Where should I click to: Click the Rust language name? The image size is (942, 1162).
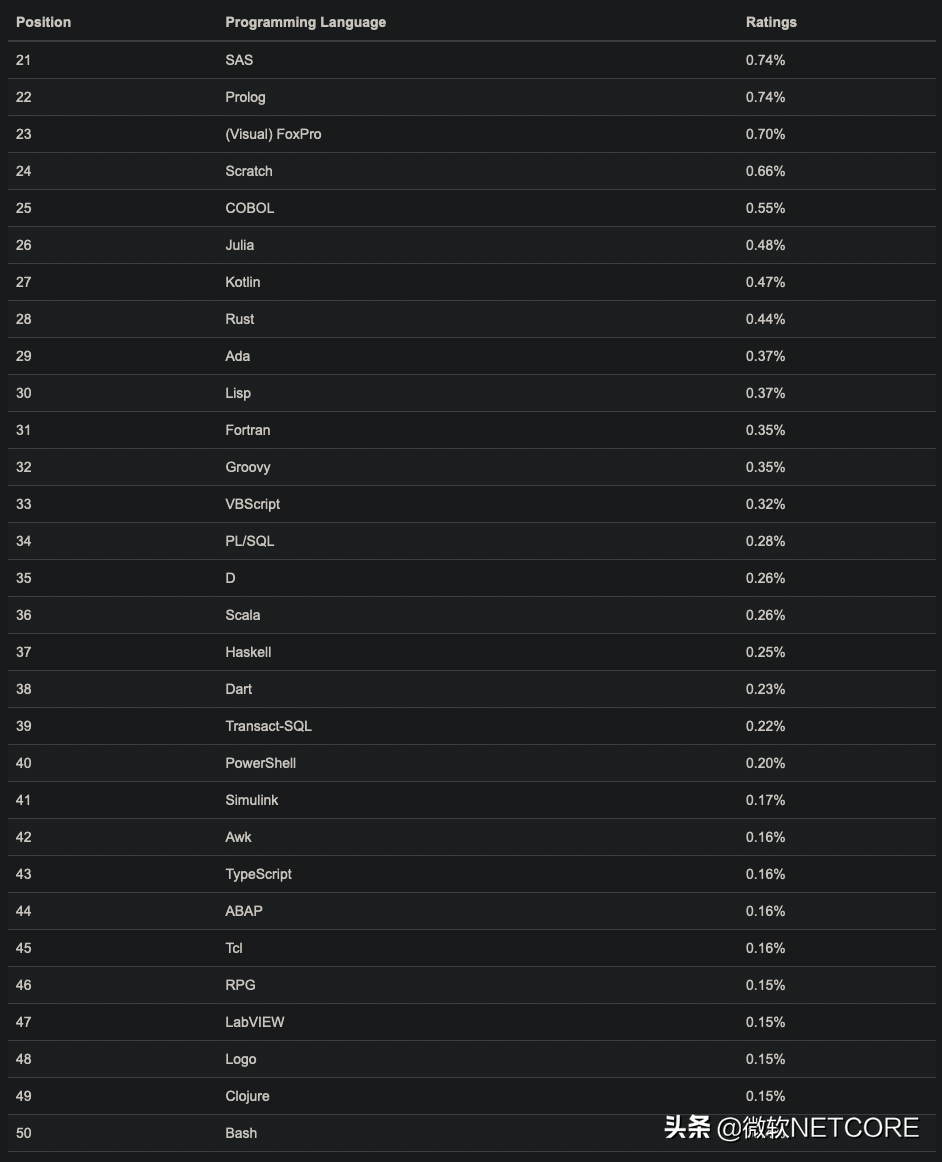(239, 319)
